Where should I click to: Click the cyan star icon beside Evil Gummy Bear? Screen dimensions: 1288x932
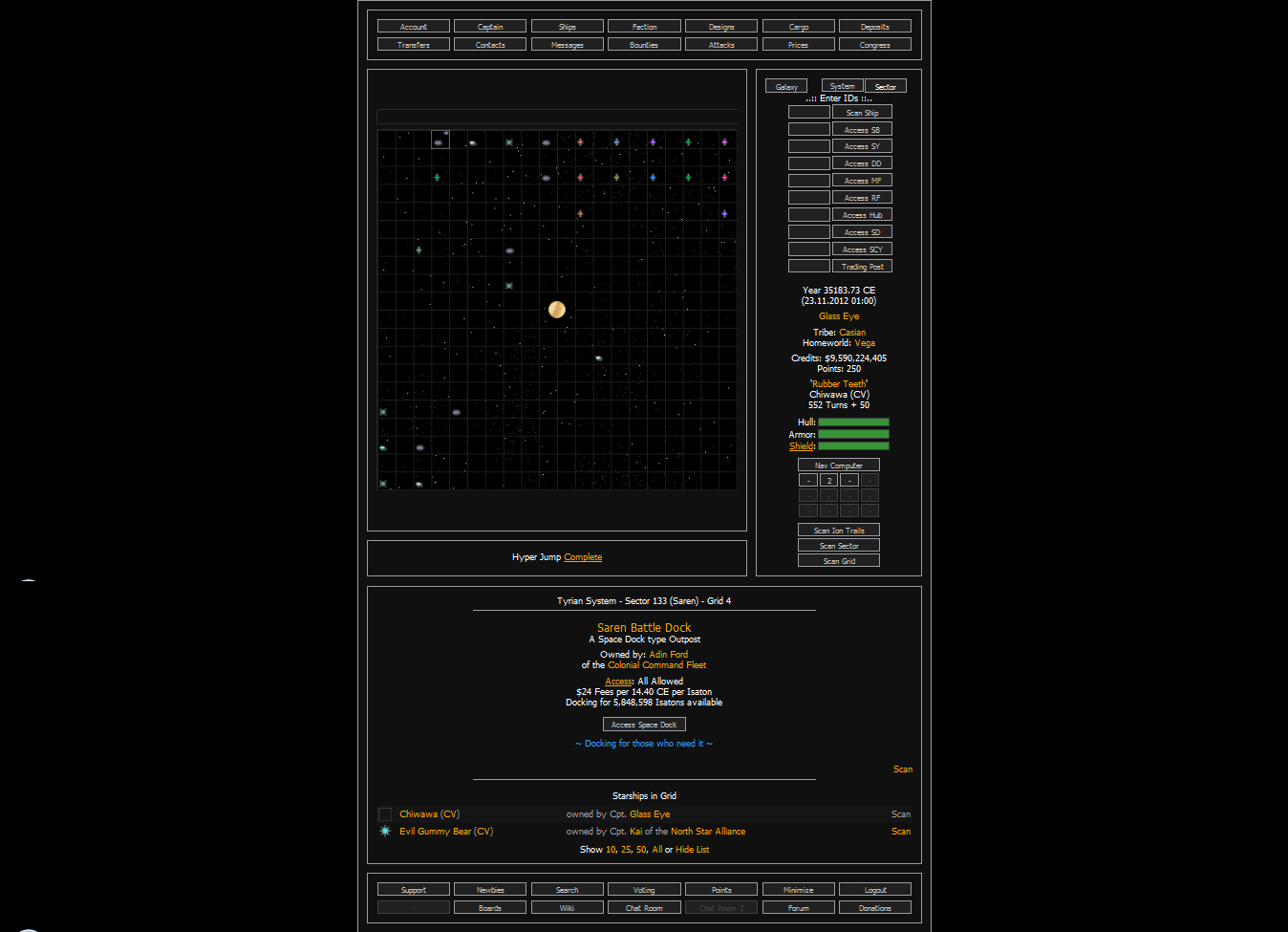coord(385,832)
